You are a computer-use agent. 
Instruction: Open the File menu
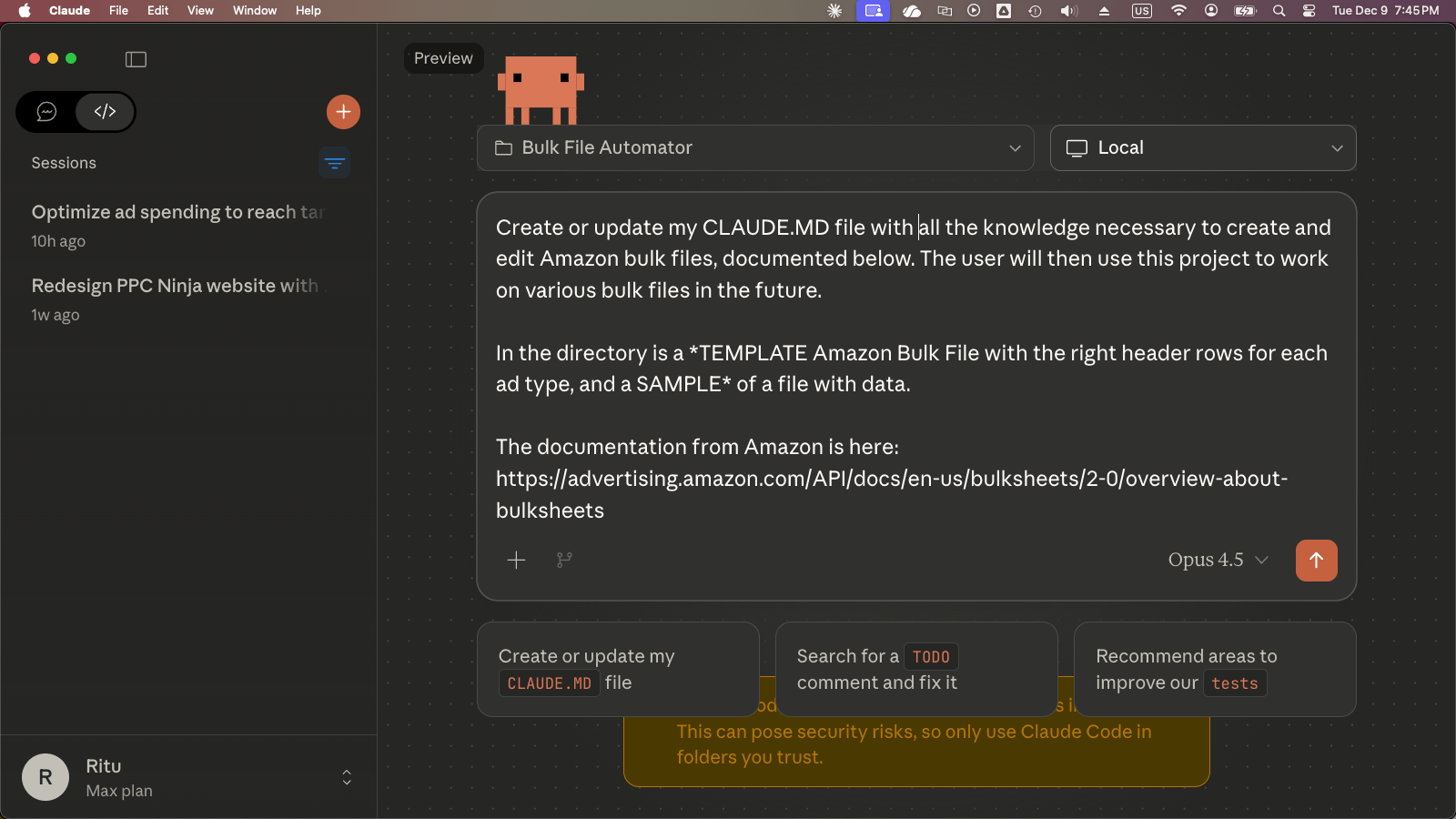click(118, 11)
